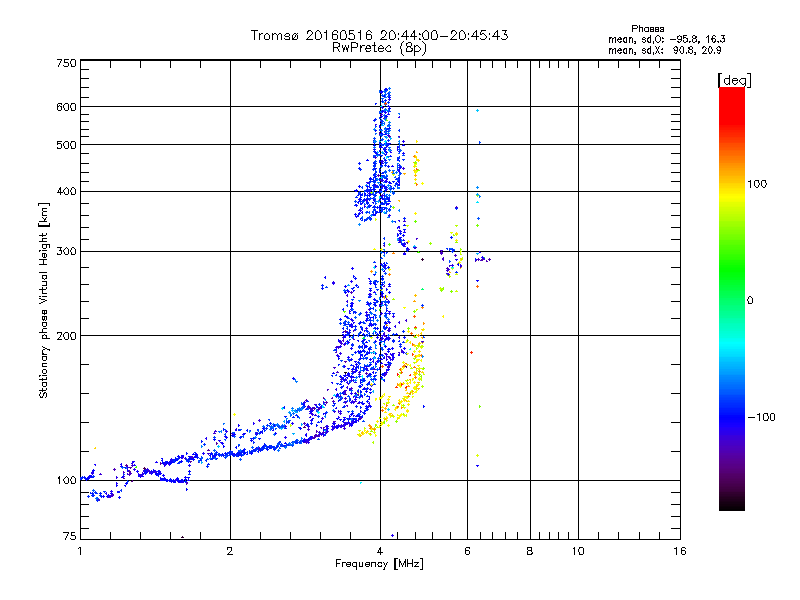Click the colorbar tick label '0'
The image size is (800, 600).
point(750,301)
